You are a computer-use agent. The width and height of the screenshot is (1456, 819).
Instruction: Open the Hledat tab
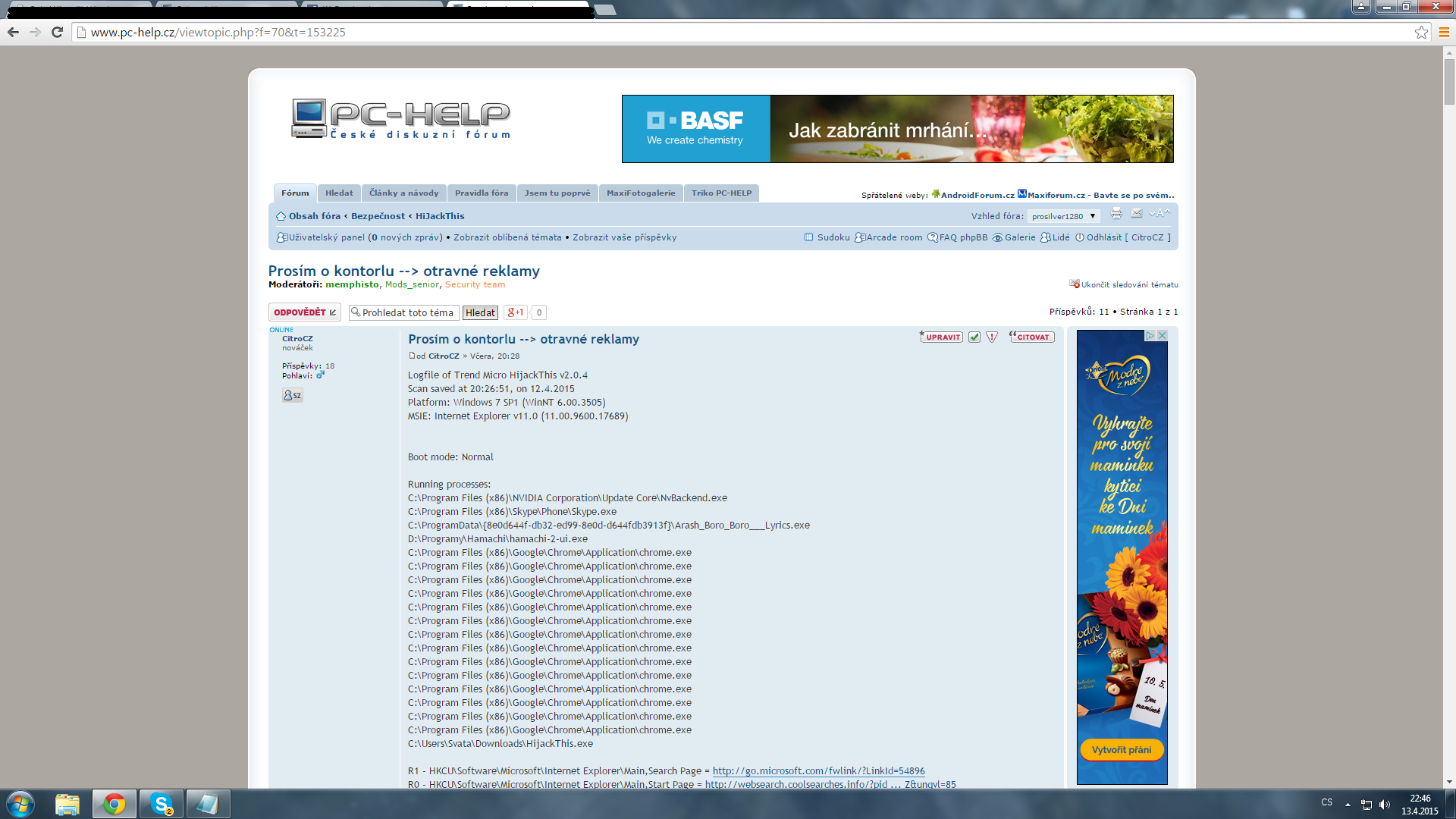pos(339,193)
